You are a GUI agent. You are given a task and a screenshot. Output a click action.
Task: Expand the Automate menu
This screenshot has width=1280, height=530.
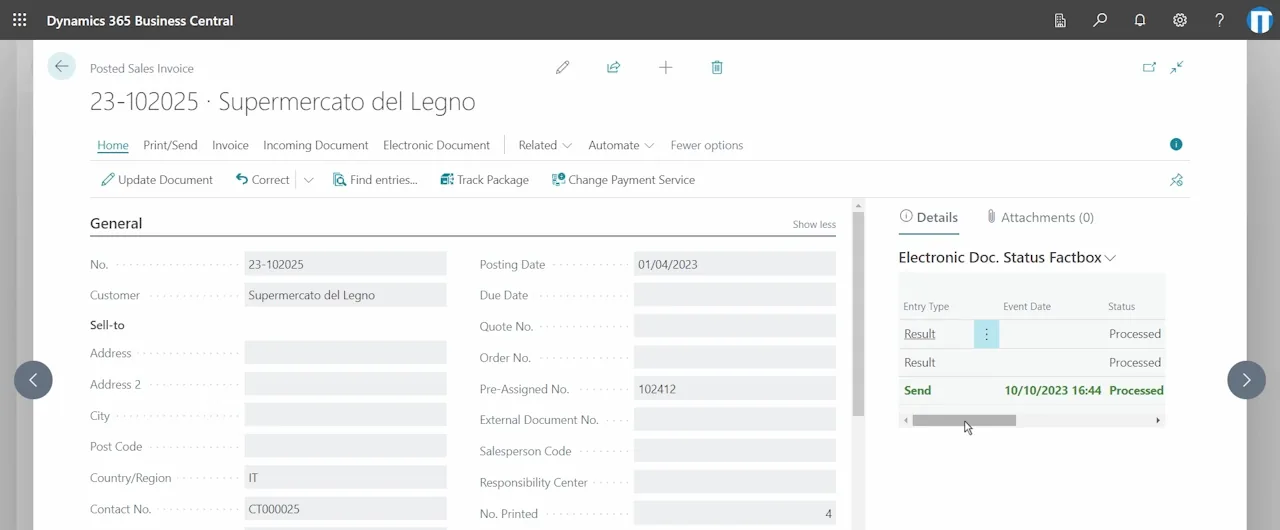pyautogui.click(x=621, y=145)
